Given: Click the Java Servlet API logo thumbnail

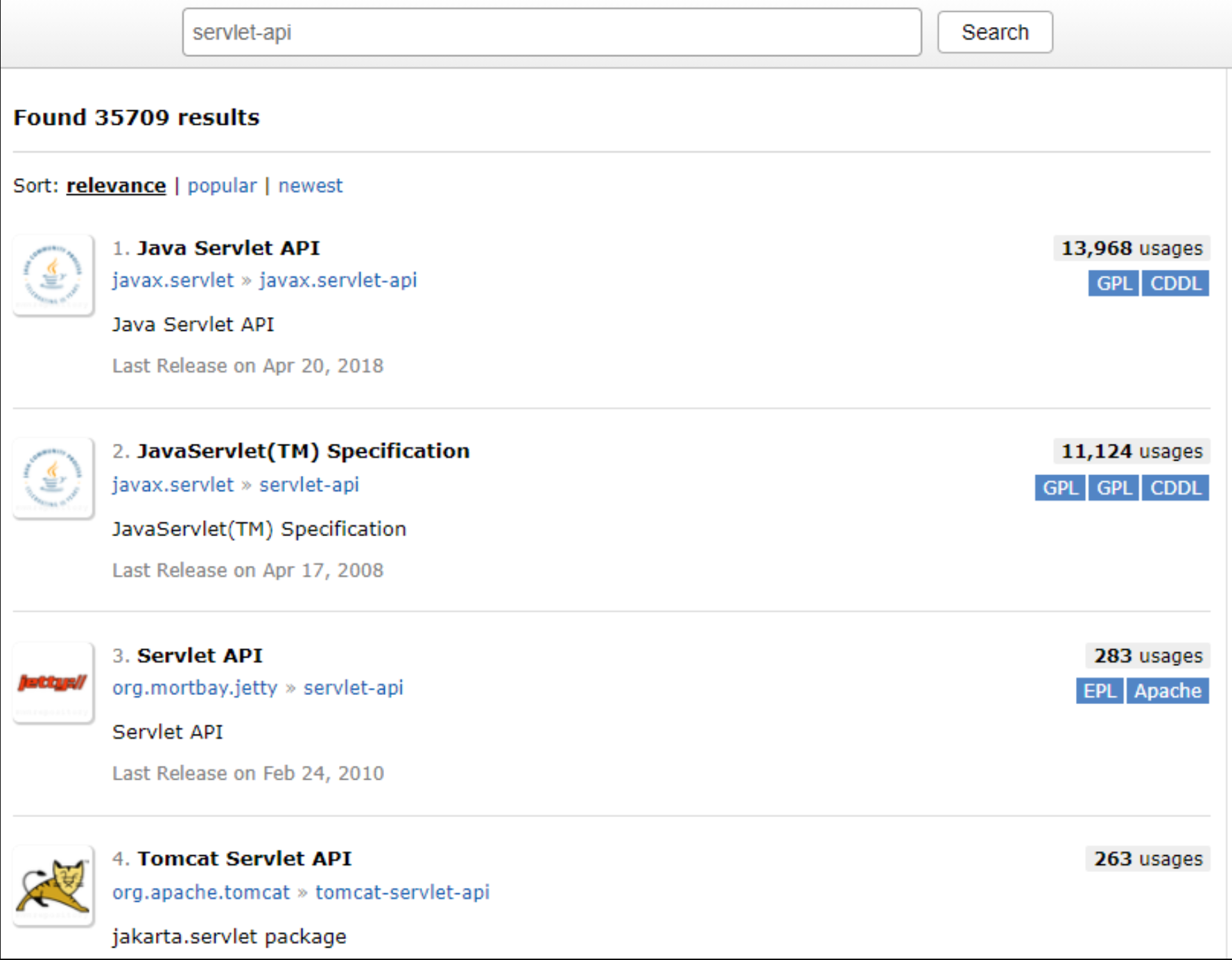Looking at the screenshot, I should [53, 275].
